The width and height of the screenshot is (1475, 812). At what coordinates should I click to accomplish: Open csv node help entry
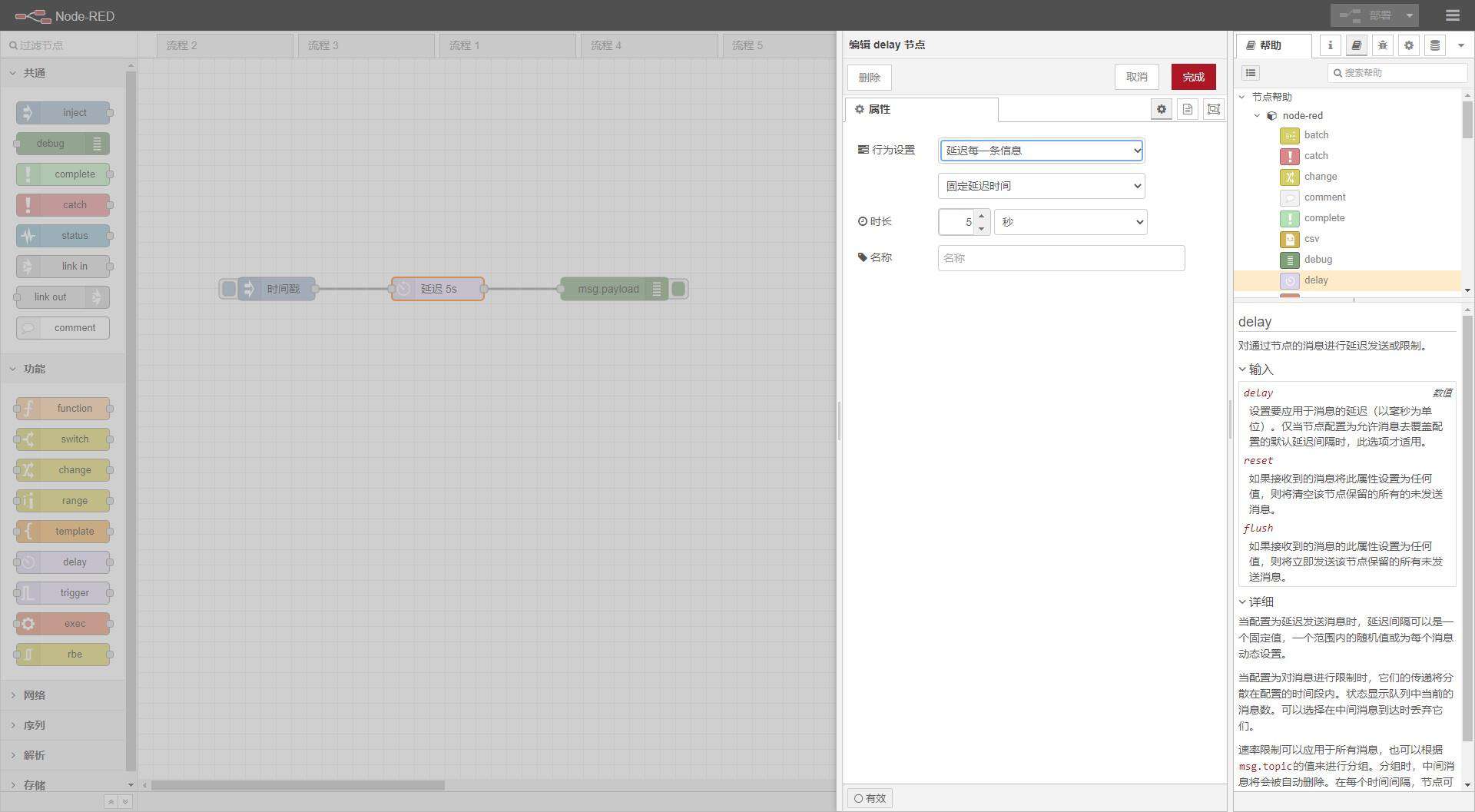[x=1311, y=239]
